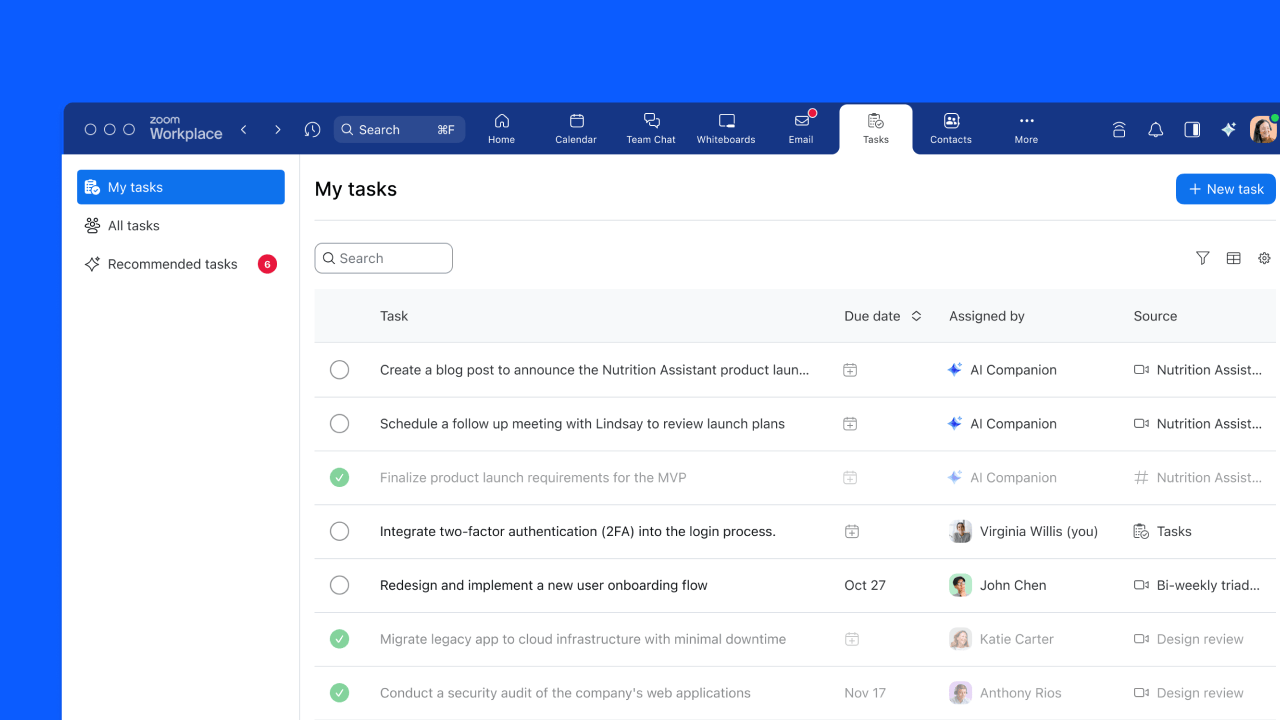Image resolution: width=1280 pixels, height=720 pixels.
Task: Uncheck the completed cloud migration task
Action: coord(339,638)
